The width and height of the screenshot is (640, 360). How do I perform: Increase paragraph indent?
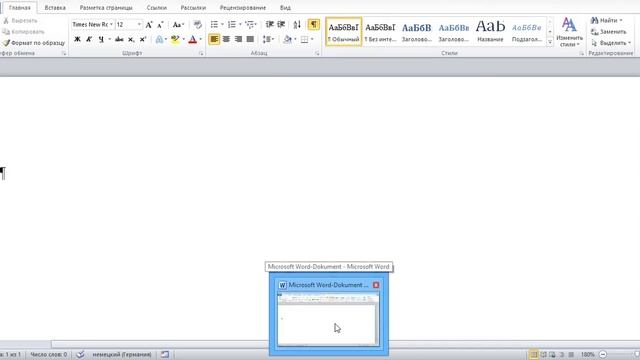[x=281, y=25]
